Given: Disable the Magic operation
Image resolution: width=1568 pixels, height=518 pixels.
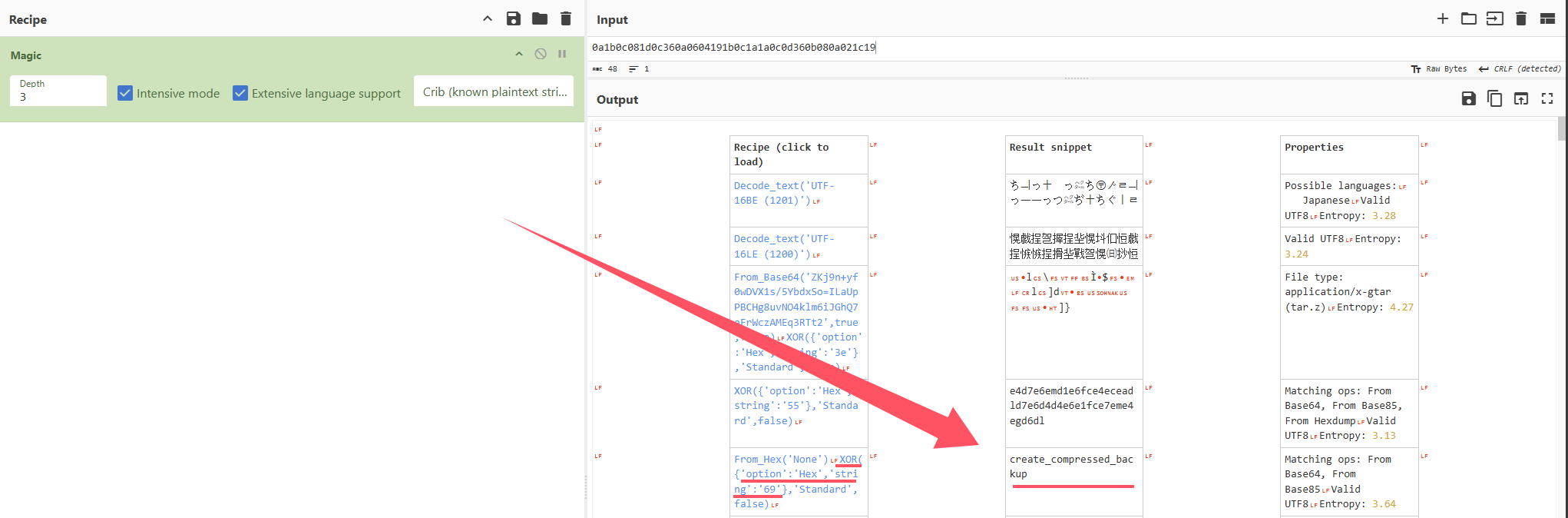Looking at the screenshot, I should point(541,54).
